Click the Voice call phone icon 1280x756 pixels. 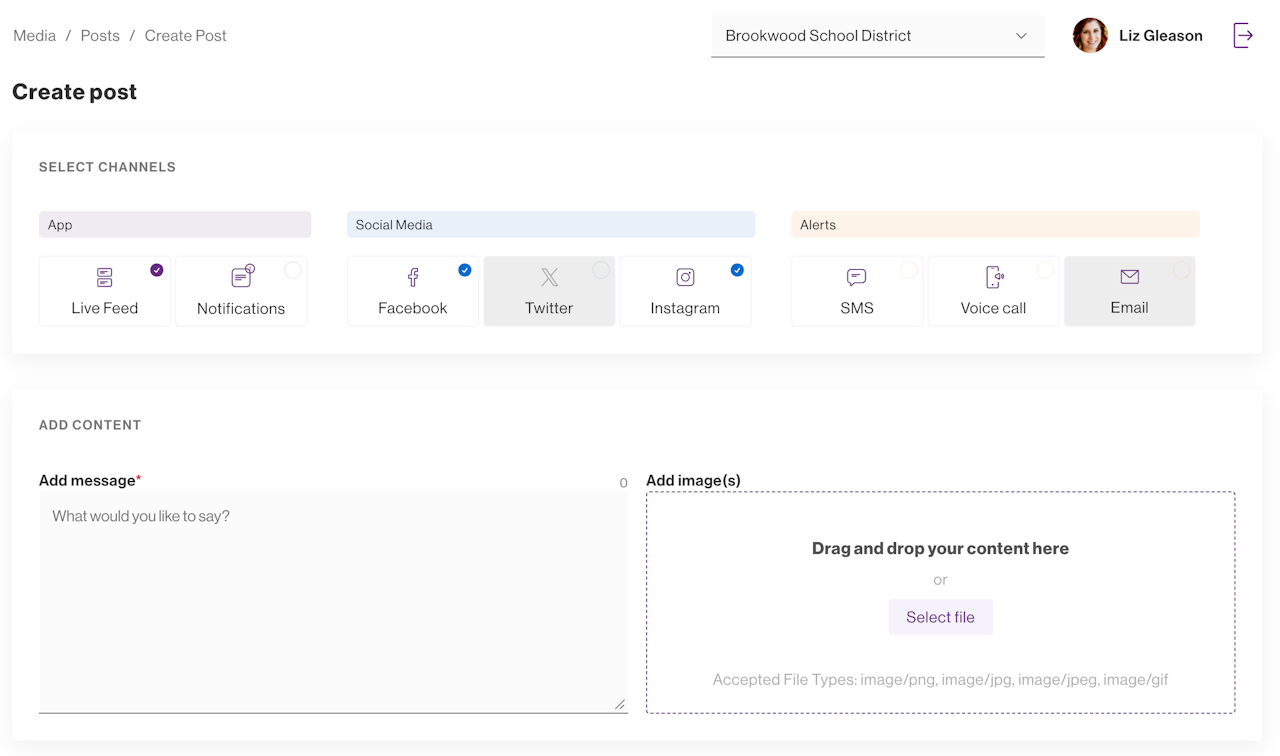[x=994, y=277]
